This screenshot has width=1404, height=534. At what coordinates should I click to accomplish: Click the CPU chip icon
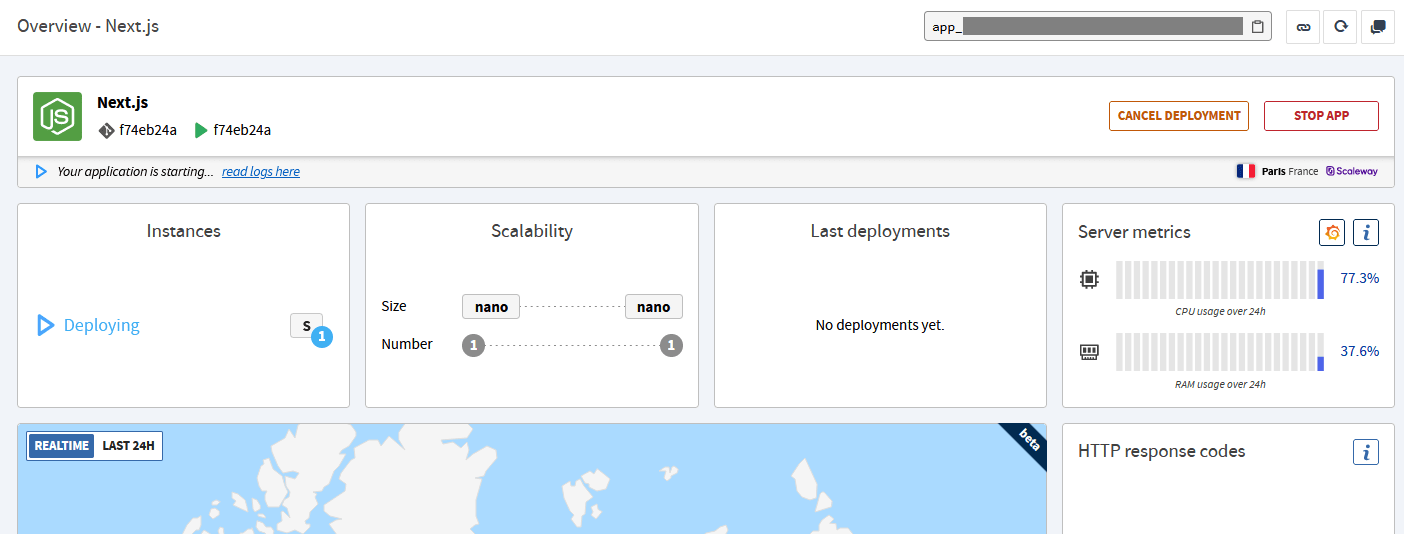click(1089, 279)
